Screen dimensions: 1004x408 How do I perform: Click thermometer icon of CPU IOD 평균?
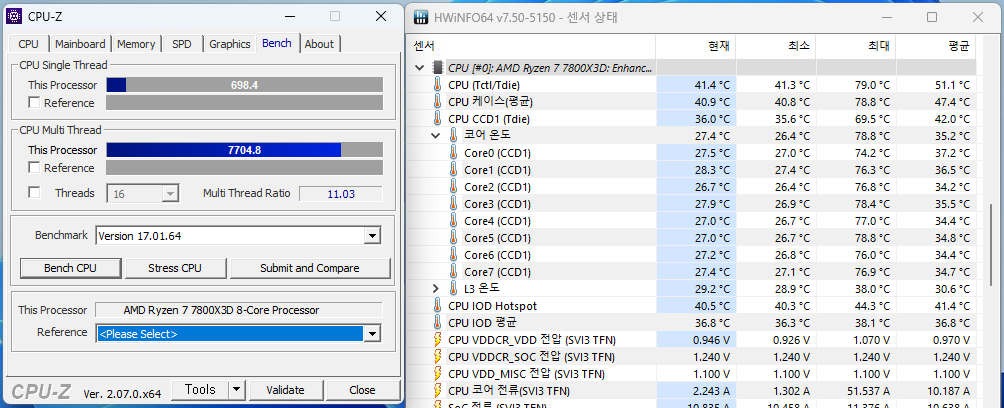click(x=438, y=322)
